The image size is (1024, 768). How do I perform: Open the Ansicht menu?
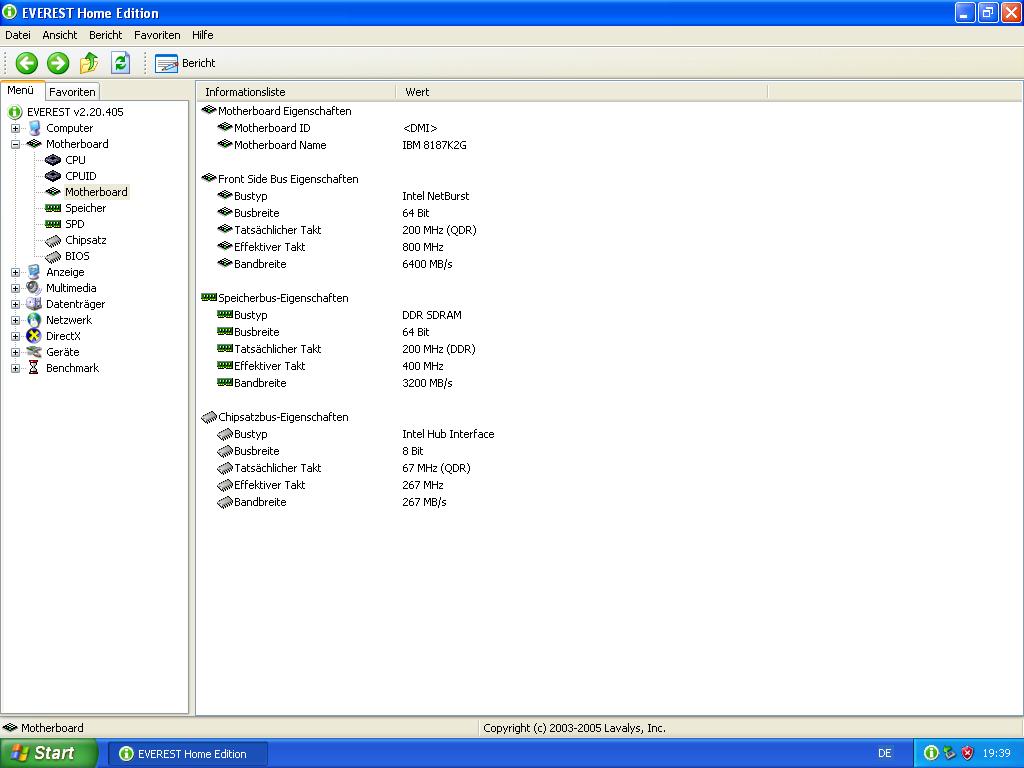point(59,35)
